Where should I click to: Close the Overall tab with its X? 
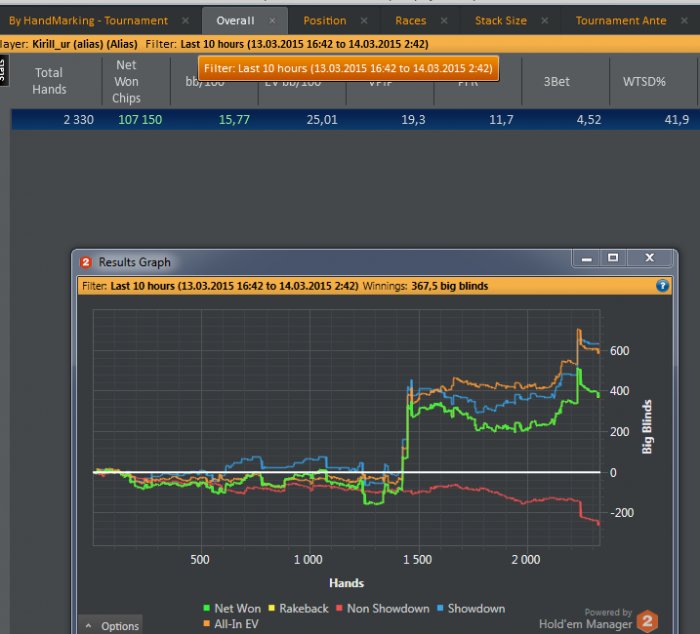(x=273, y=21)
